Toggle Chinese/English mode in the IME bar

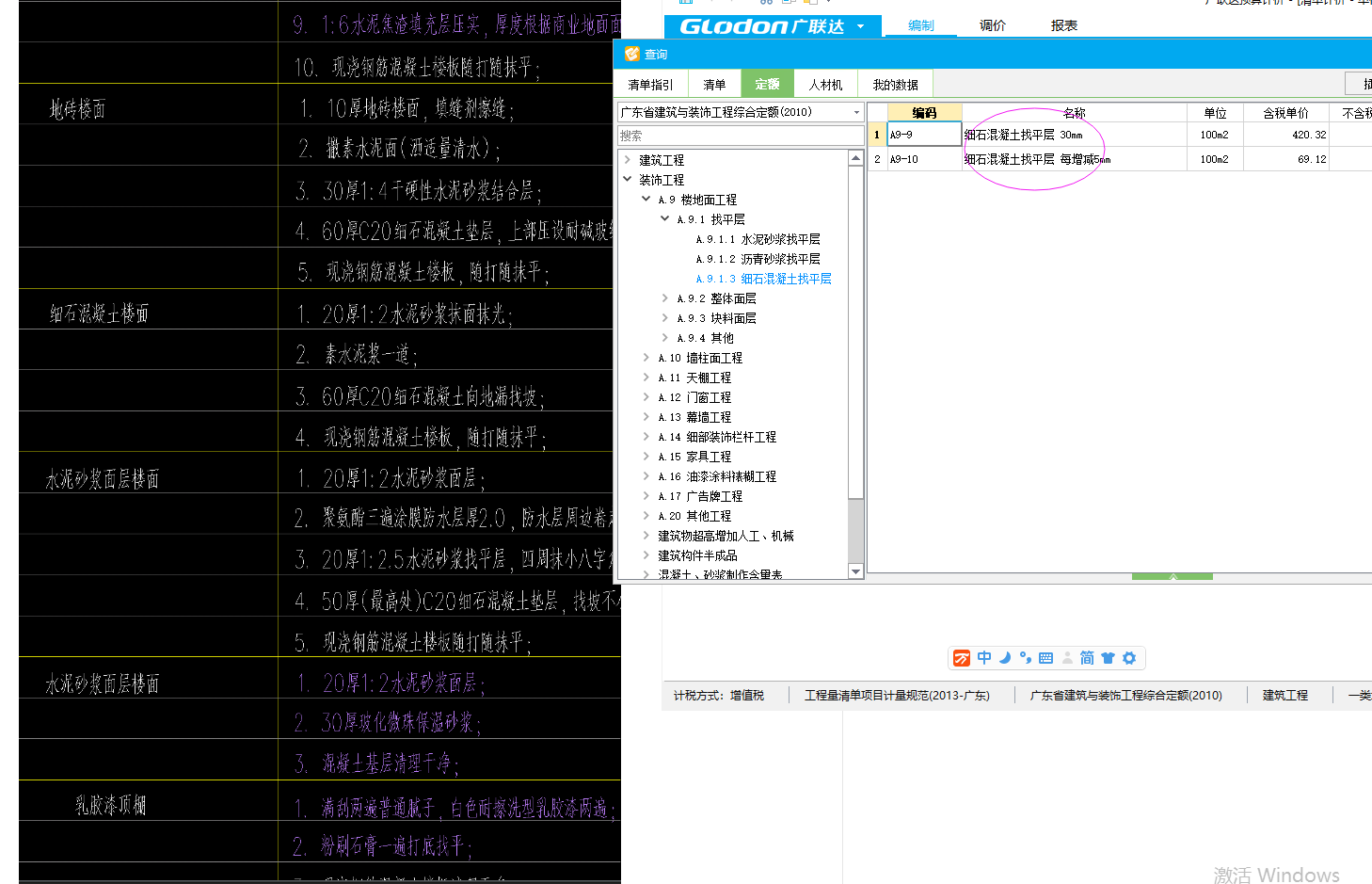(984, 658)
